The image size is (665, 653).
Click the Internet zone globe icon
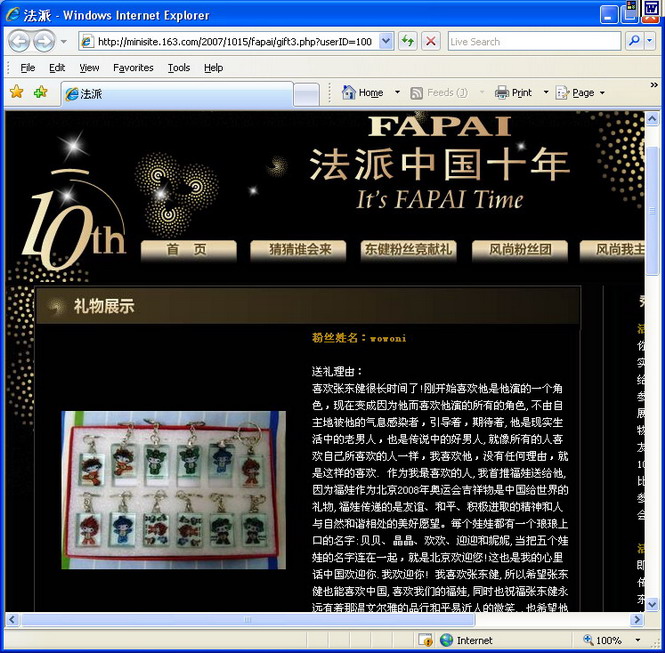coord(446,640)
